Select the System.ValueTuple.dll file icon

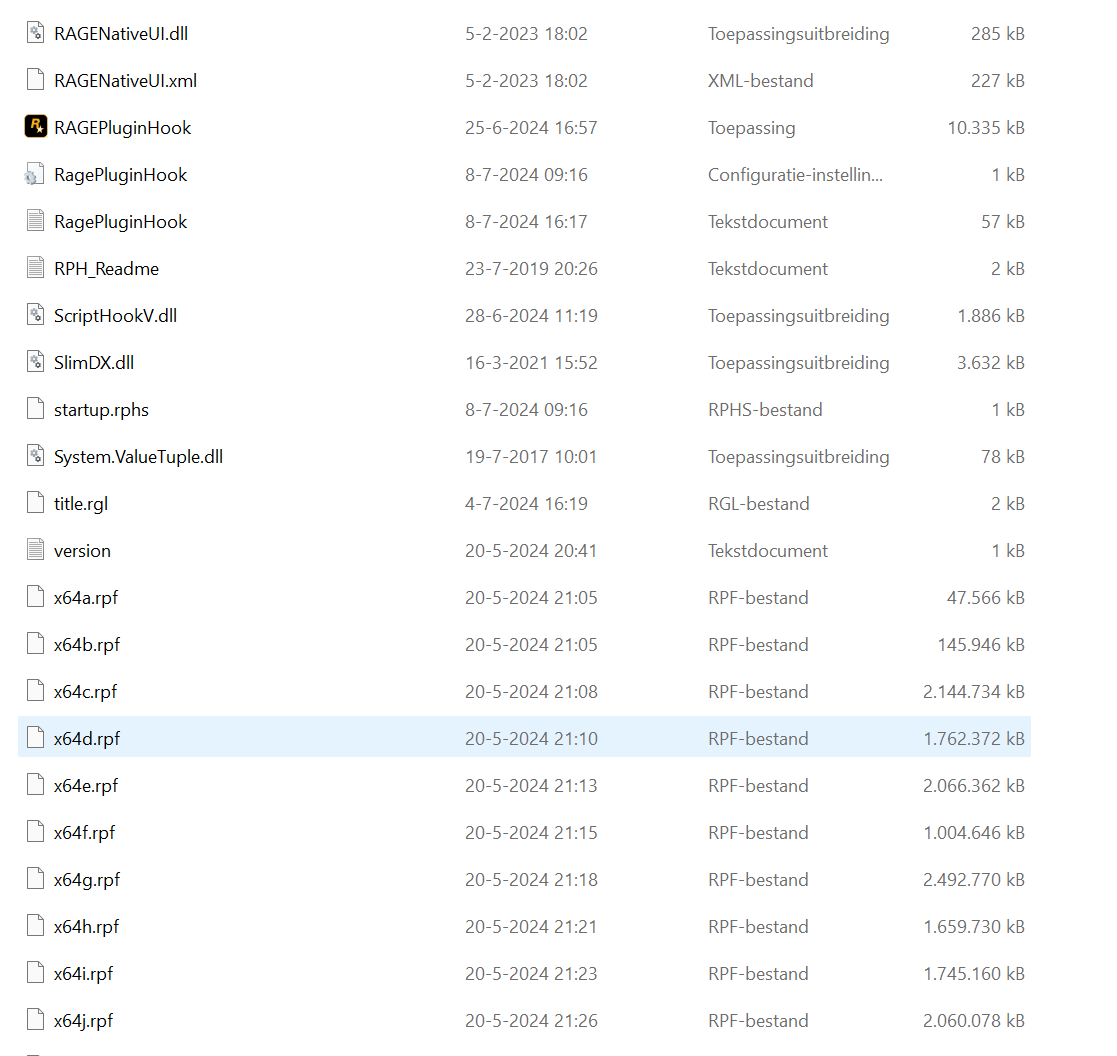pyautogui.click(x=36, y=456)
